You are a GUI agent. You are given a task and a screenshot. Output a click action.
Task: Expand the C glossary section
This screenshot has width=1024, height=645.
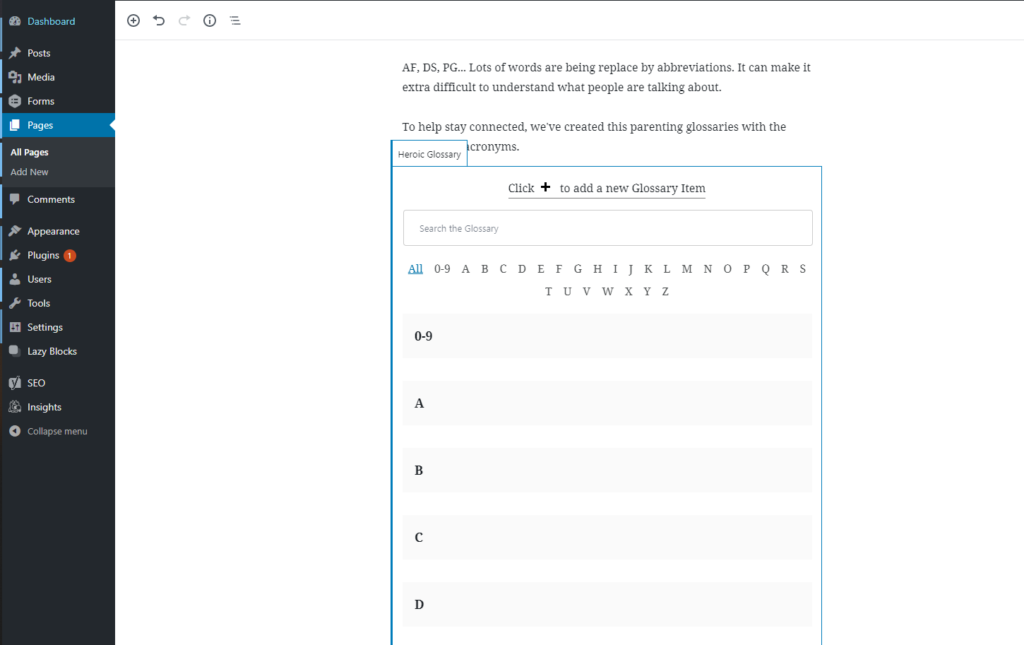[x=607, y=537]
